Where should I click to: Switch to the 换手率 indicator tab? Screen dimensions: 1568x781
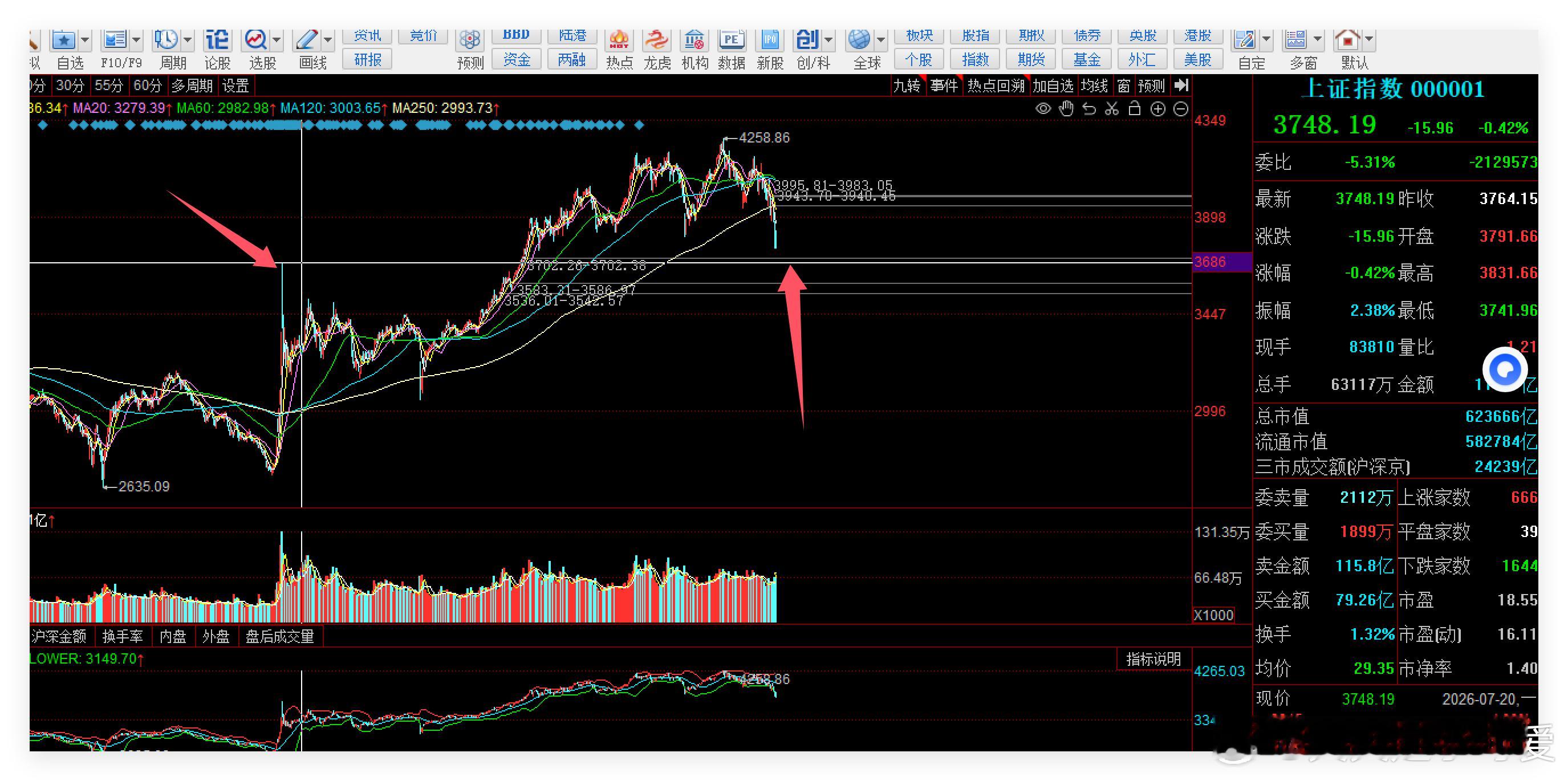[x=123, y=637]
